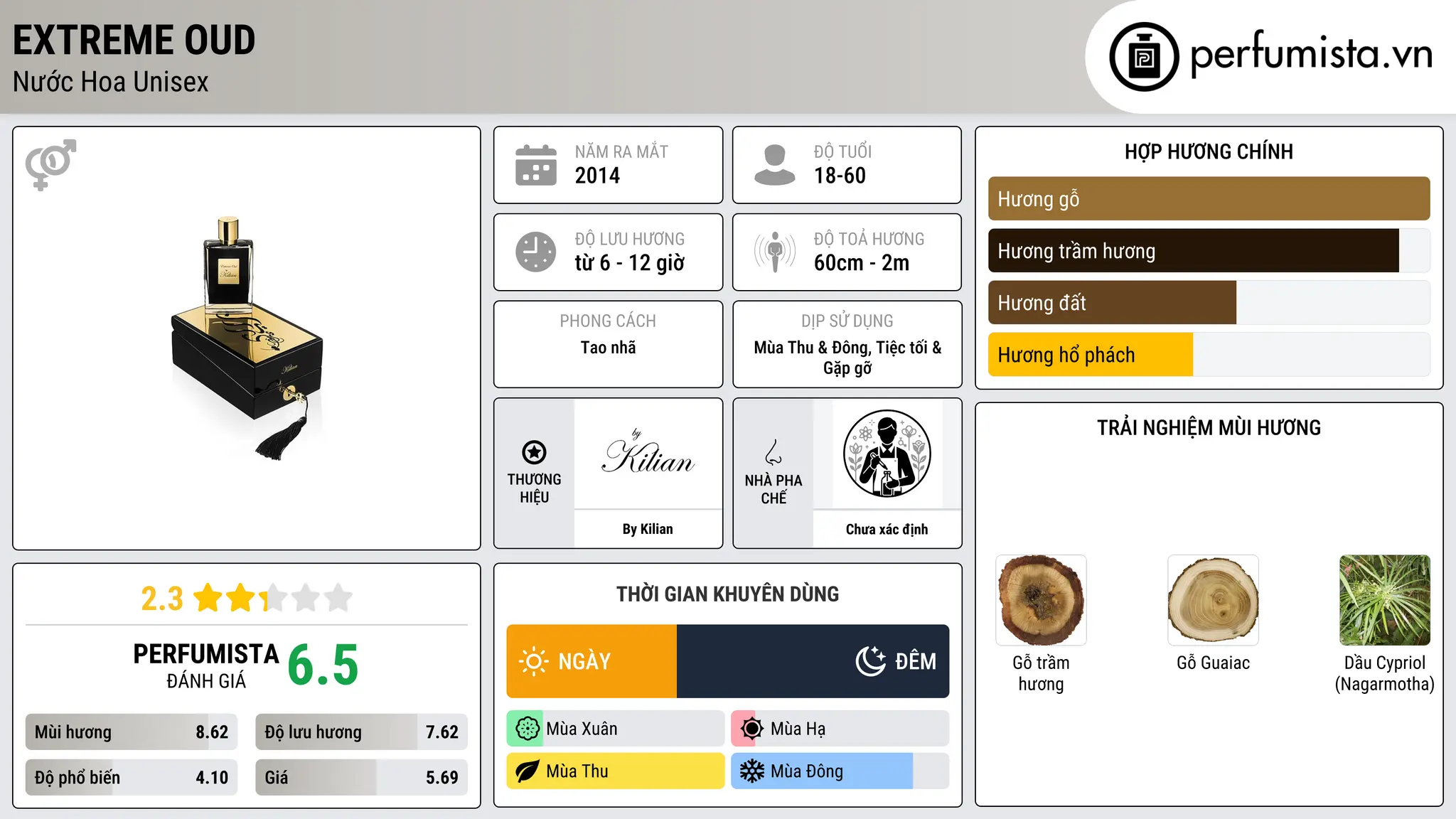Click the DỊP SỬ DỤNG label
The width and height of the screenshot is (1456, 819).
[x=847, y=321]
